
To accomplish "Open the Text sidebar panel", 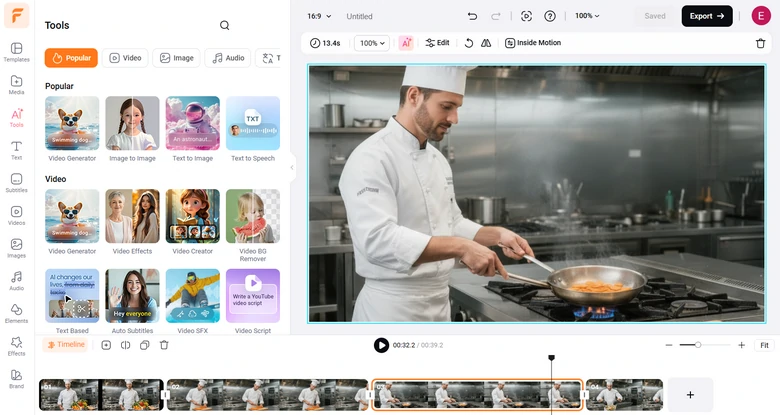I will (x=16, y=150).
